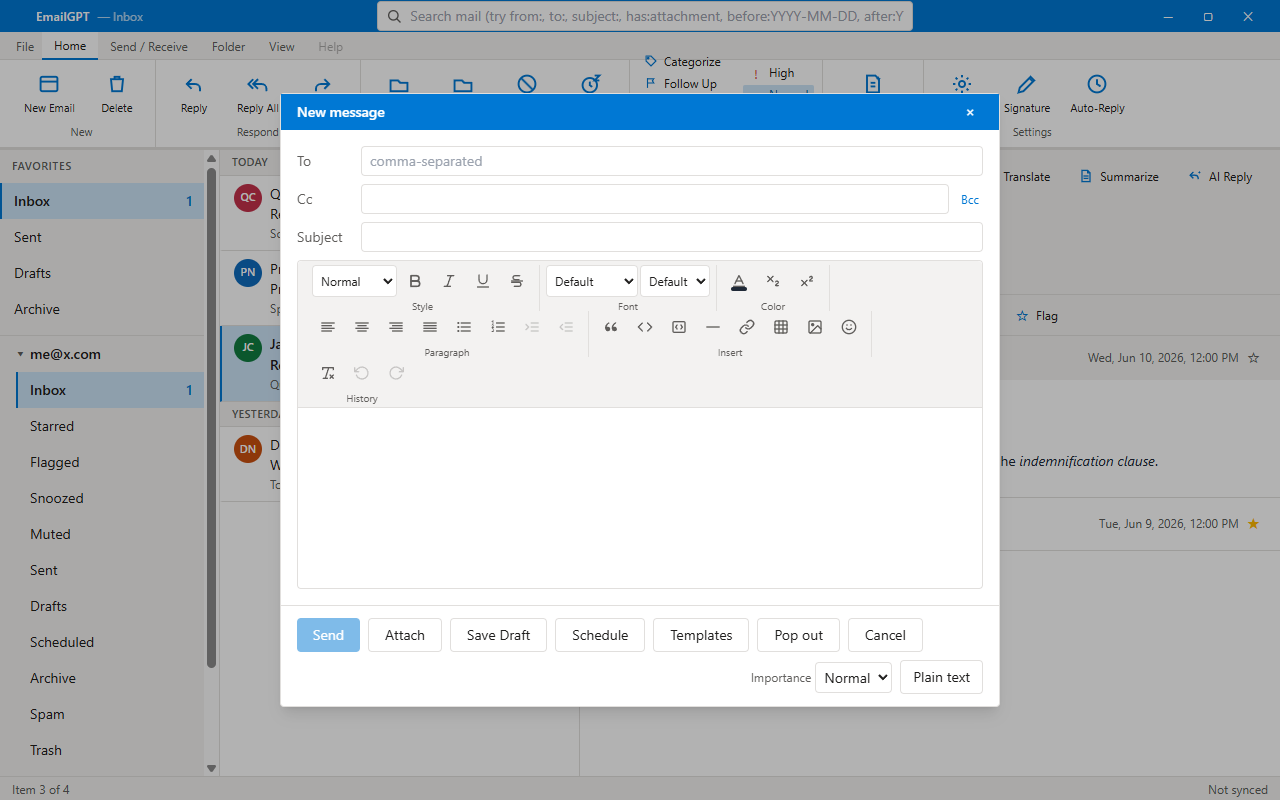Collapse the me@x.com account tree
1280x800 pixels.
click(20, 354)
